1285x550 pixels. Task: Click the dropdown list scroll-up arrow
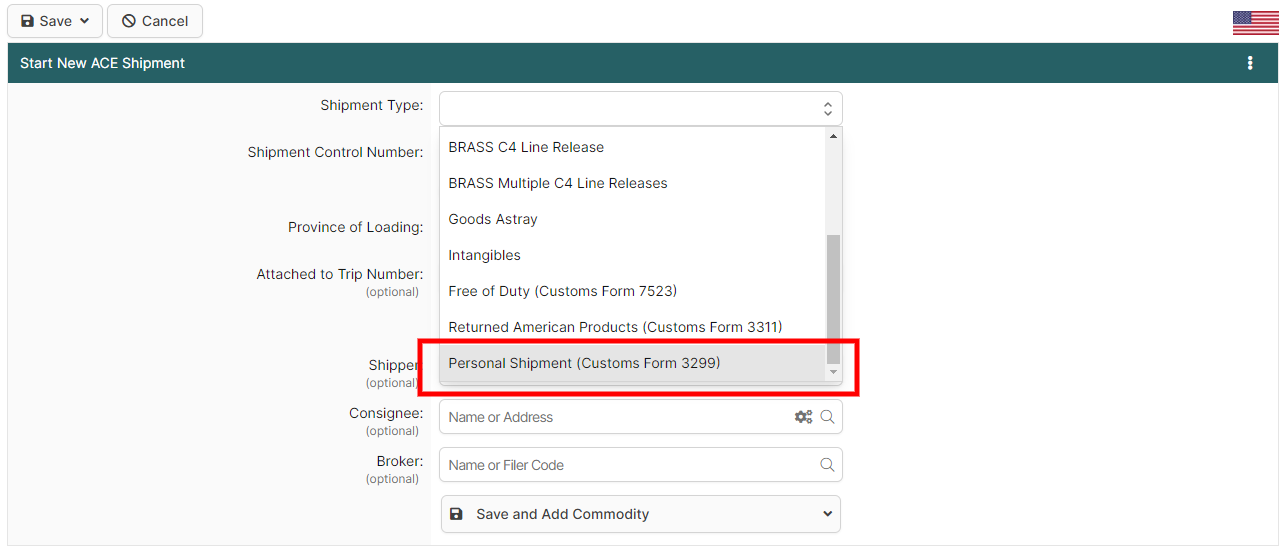click(x=833, y=136)
